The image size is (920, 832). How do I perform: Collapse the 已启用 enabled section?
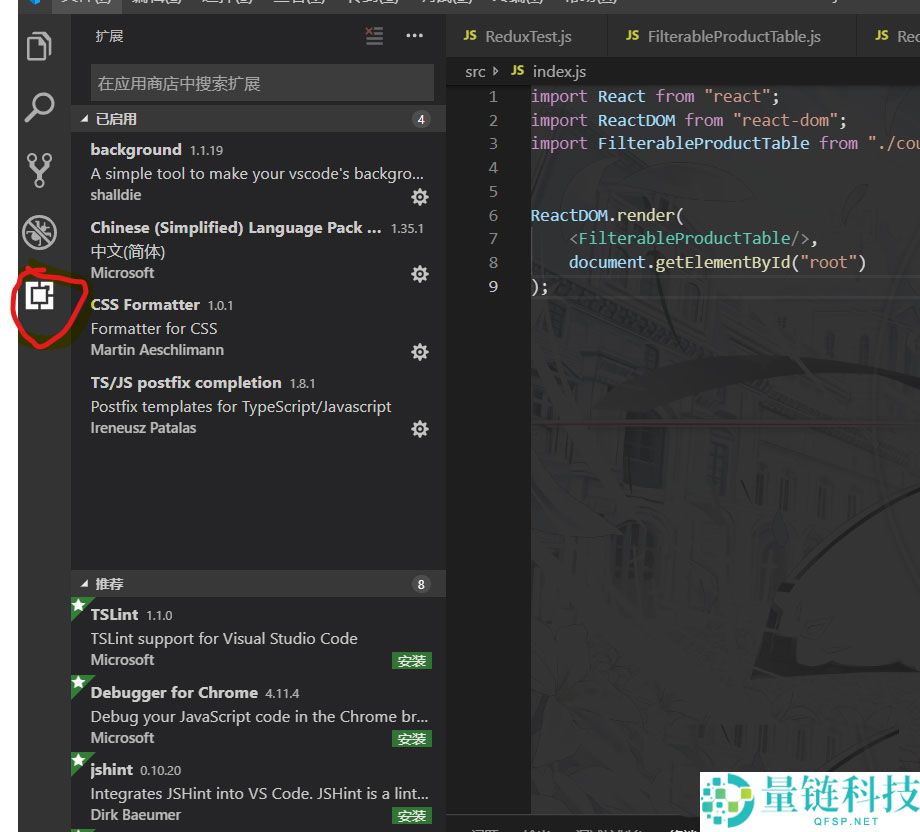84,119
